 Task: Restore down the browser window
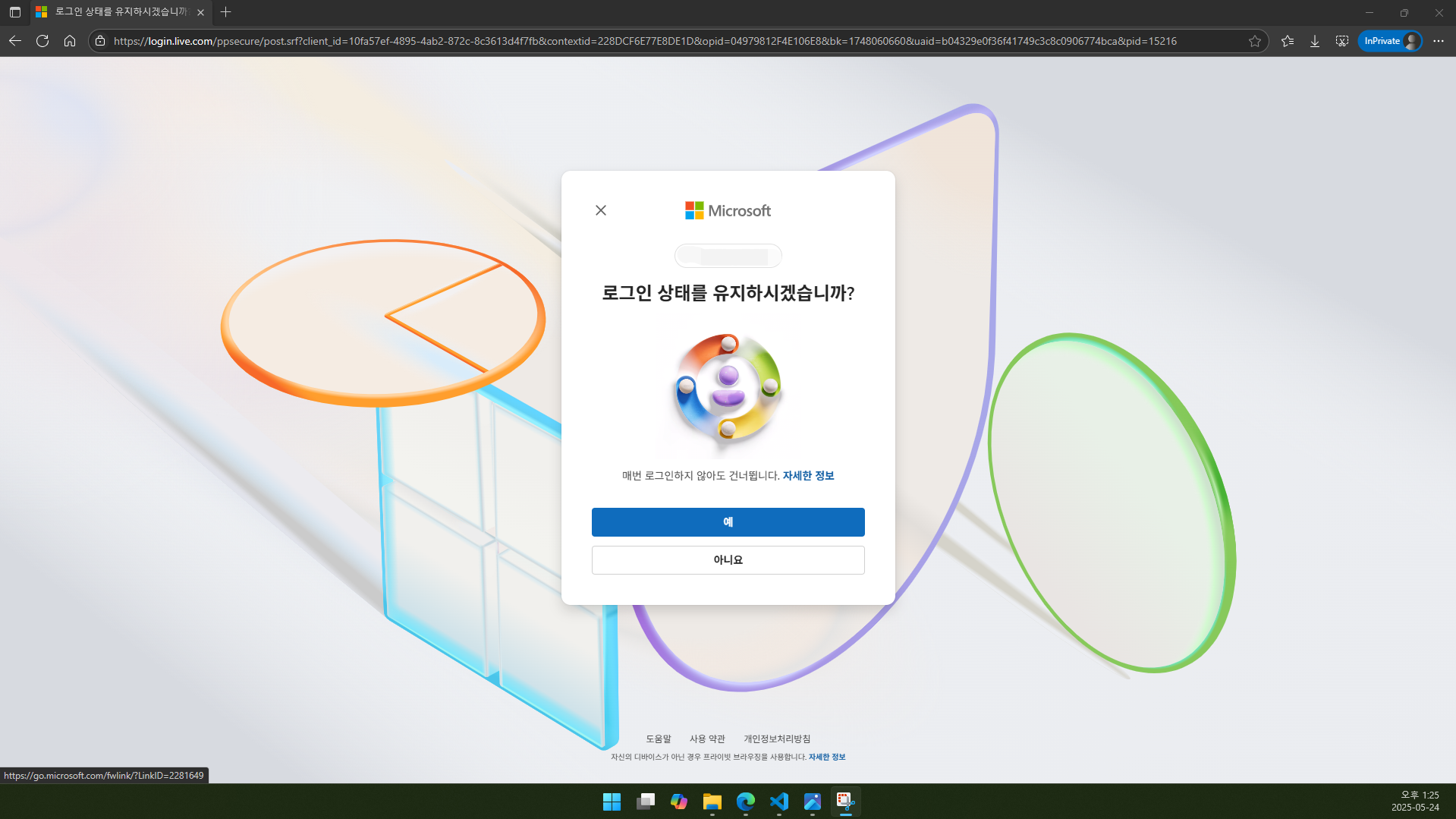(1404, 12)
